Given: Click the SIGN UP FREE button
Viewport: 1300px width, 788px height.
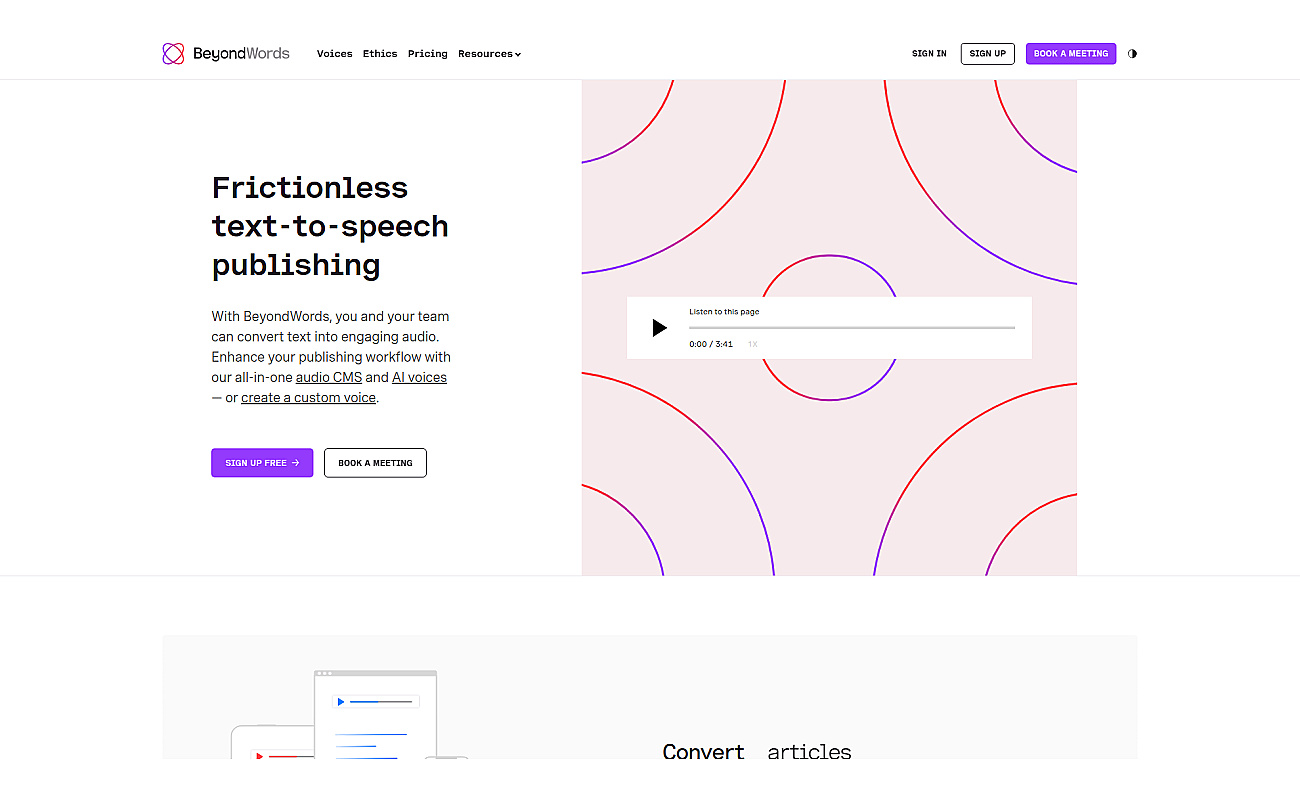Looking at the screenshot, I should pos(262,463).
